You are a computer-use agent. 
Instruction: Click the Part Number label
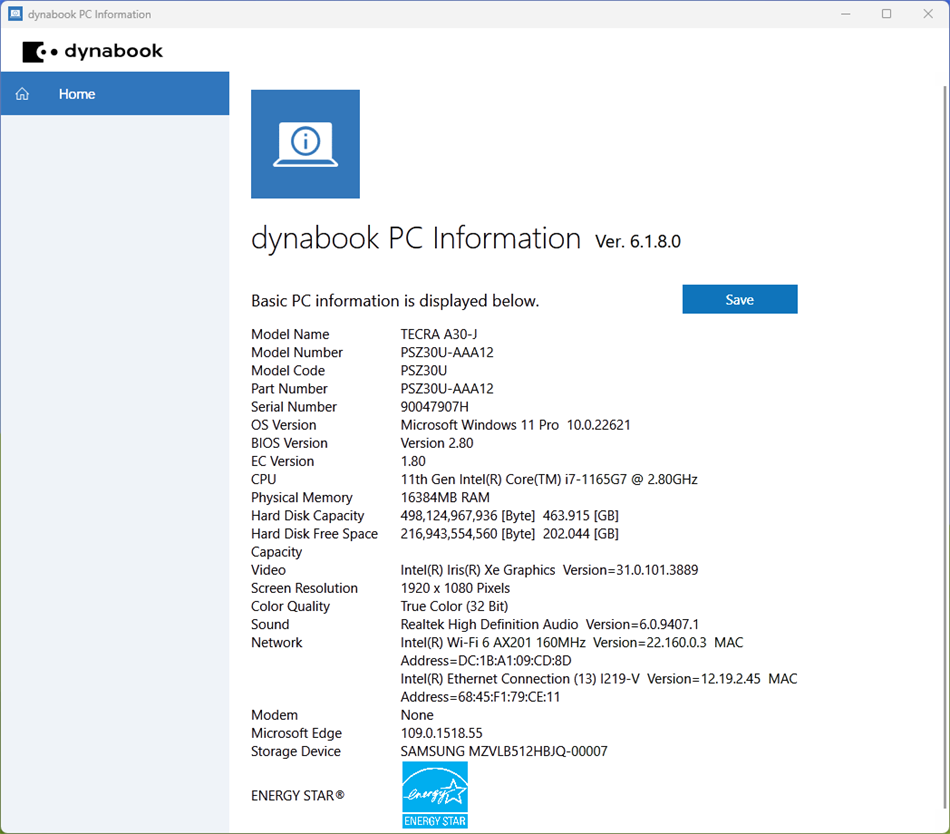(290, 389)
